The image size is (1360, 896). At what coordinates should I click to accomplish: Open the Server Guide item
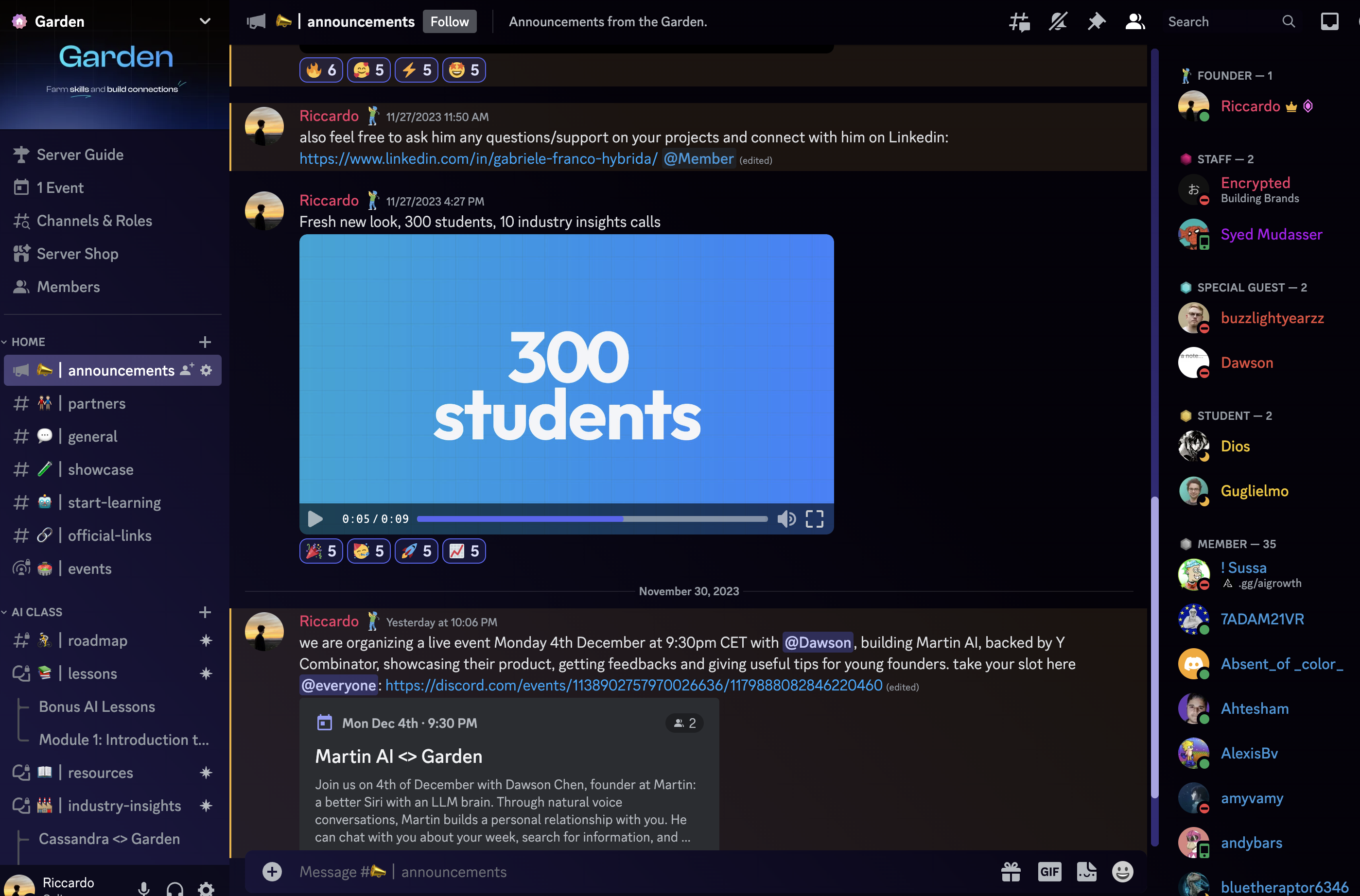(x=80, y=155)
